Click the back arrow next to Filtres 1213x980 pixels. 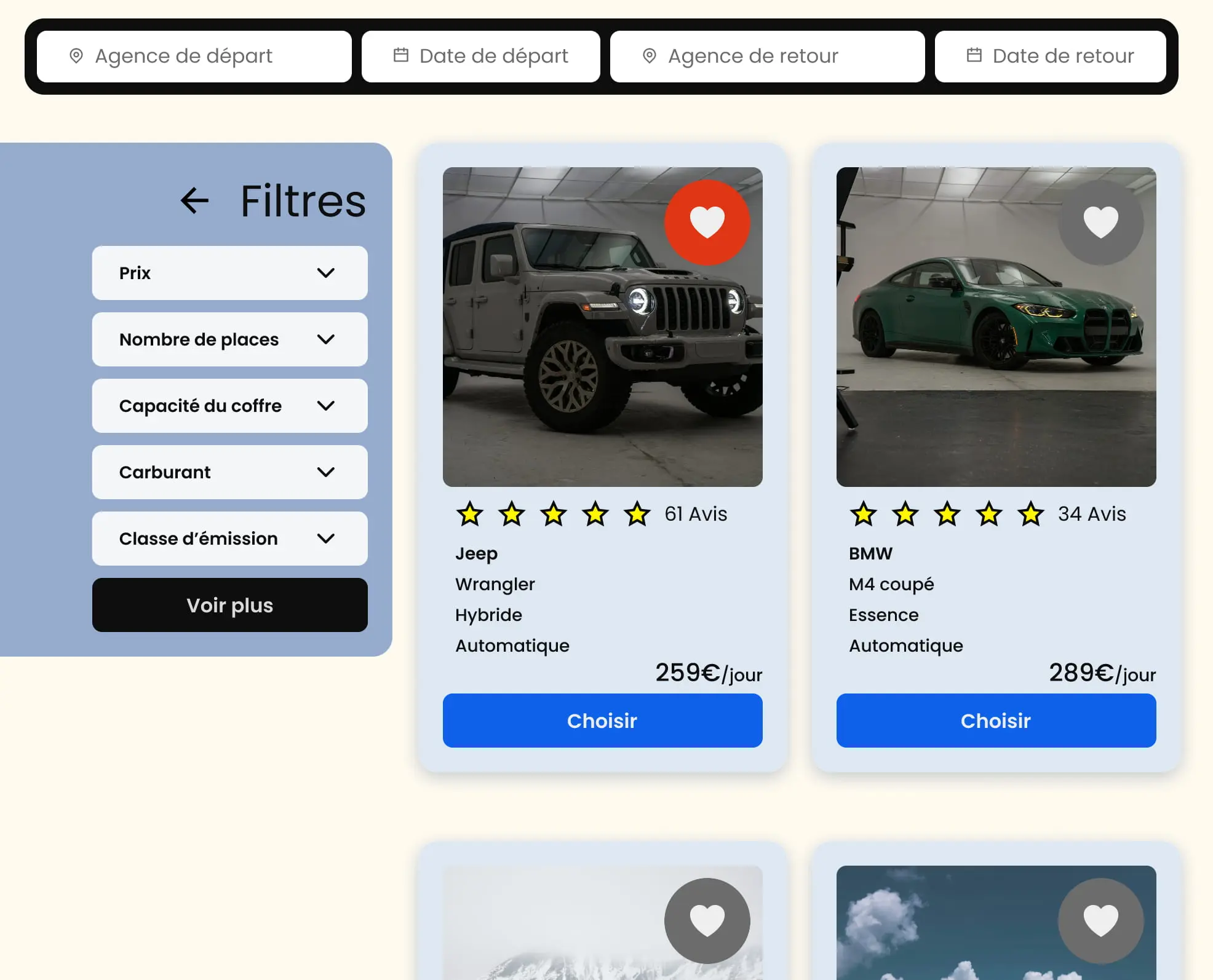pos(194,200)
